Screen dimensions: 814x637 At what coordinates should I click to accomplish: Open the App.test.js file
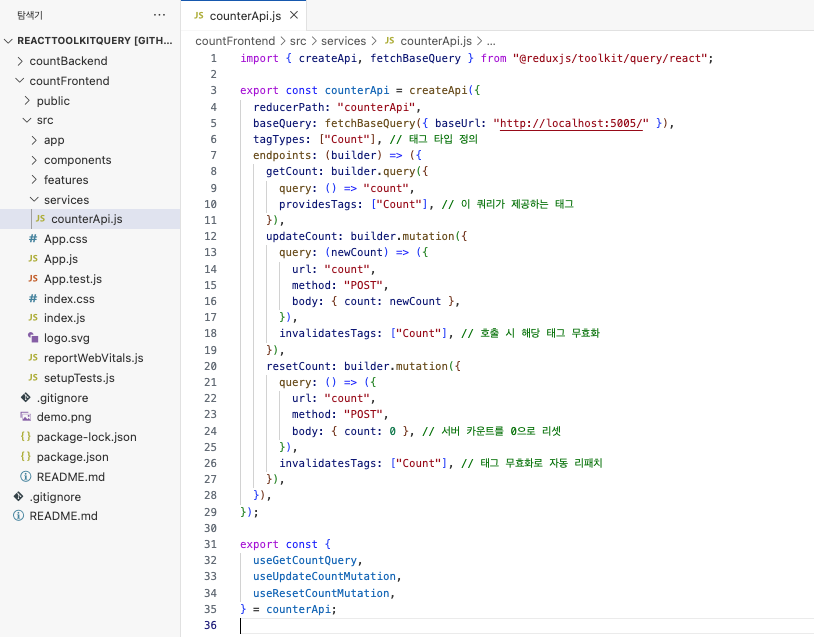tap(73, 279)
